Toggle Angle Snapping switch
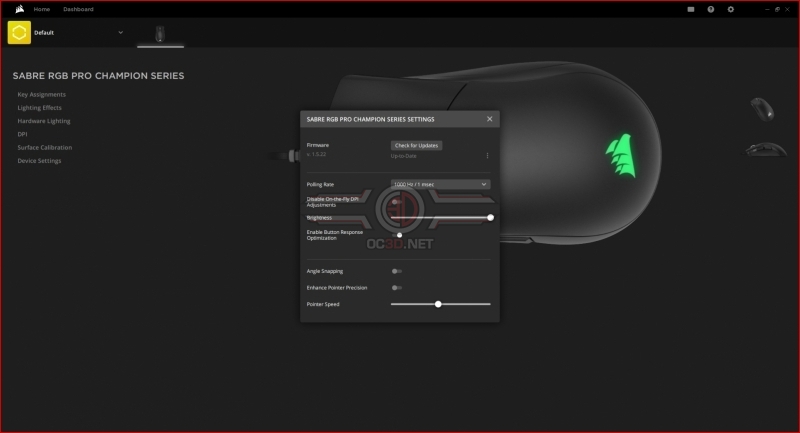The image size is (800, 433). tap(396, 271)
